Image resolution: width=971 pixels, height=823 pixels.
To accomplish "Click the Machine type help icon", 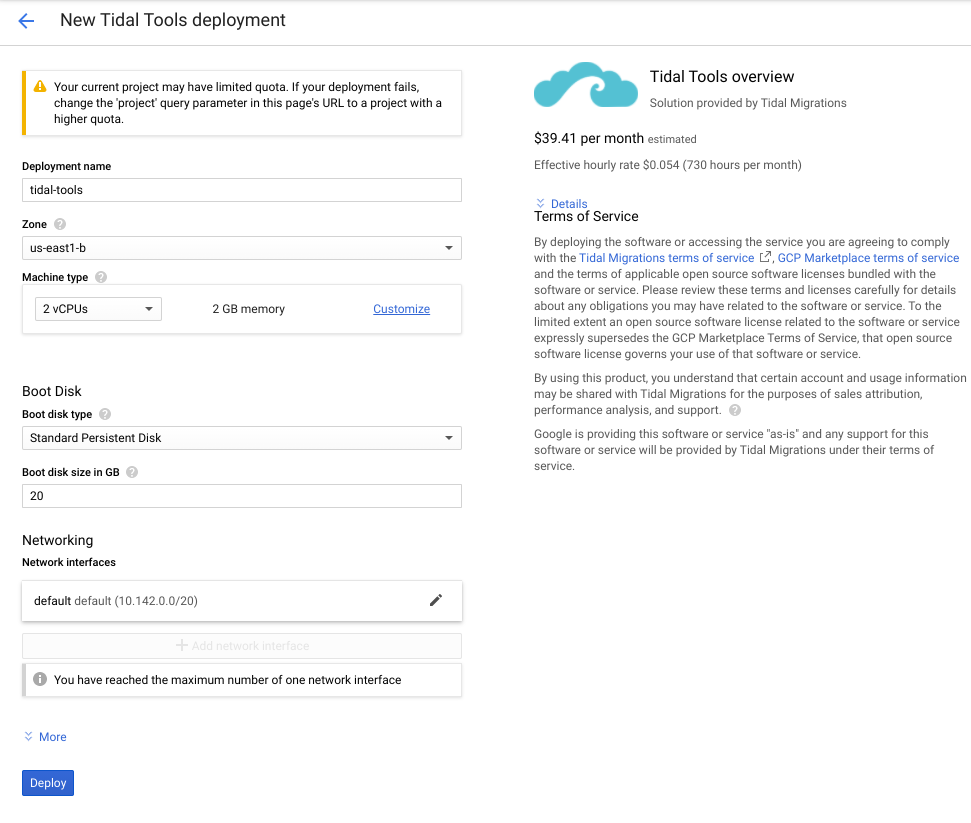I will click(x=101, y=277).
